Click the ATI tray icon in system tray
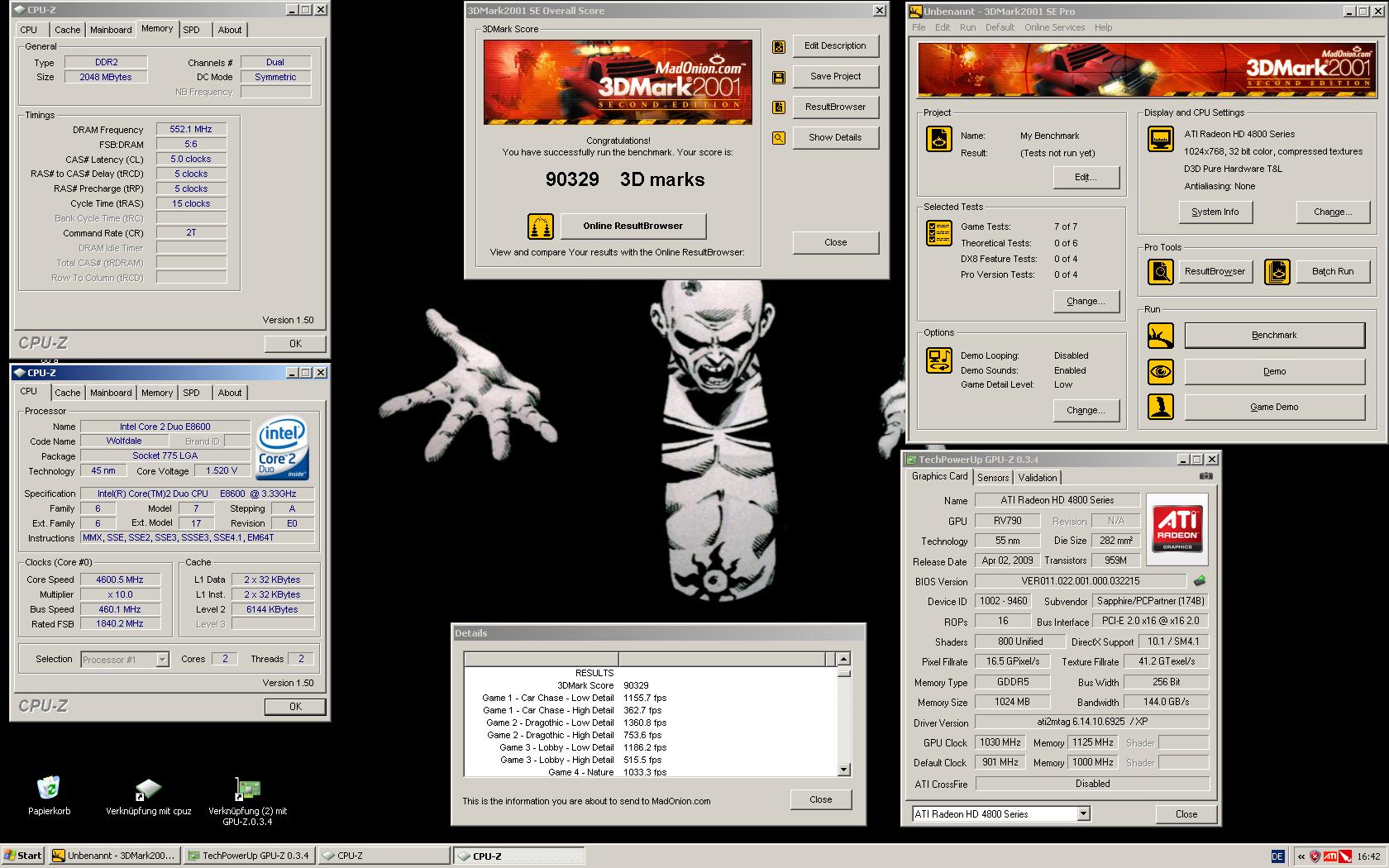This screenshot has height=868, width=1389. [x=1330, y=856]
